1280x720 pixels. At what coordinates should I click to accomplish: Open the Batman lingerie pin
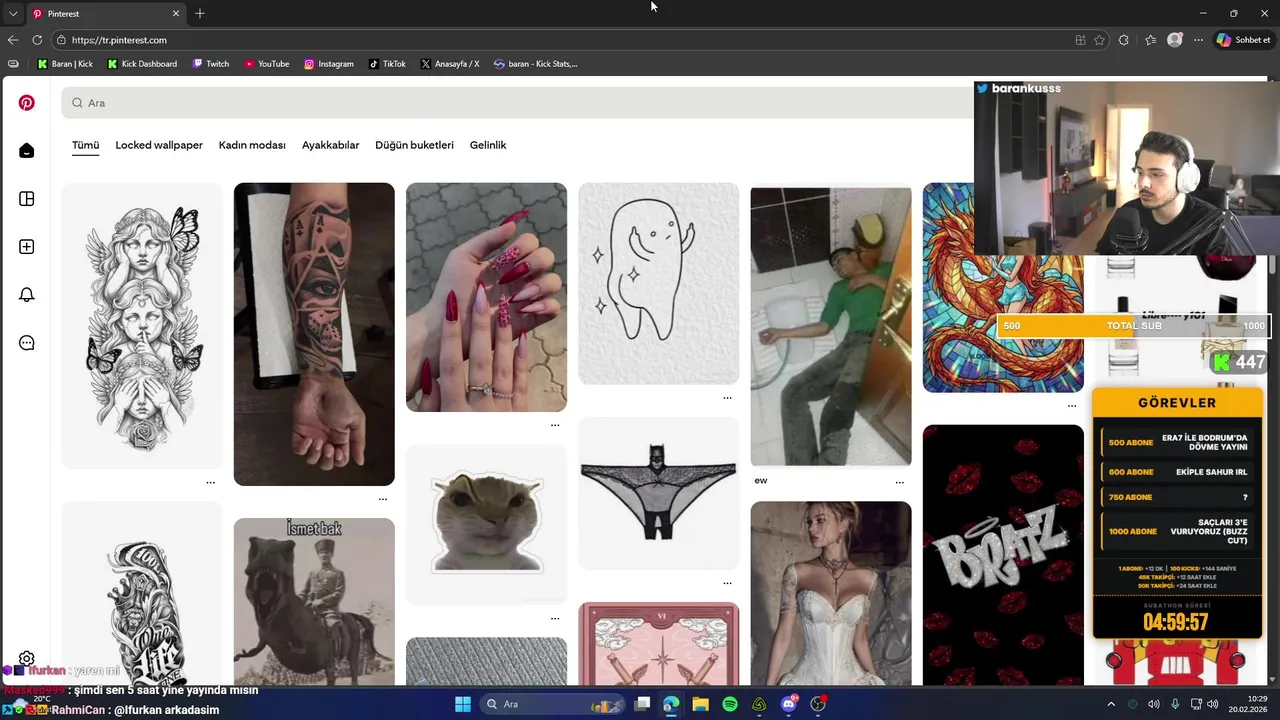tap(658, 493)
